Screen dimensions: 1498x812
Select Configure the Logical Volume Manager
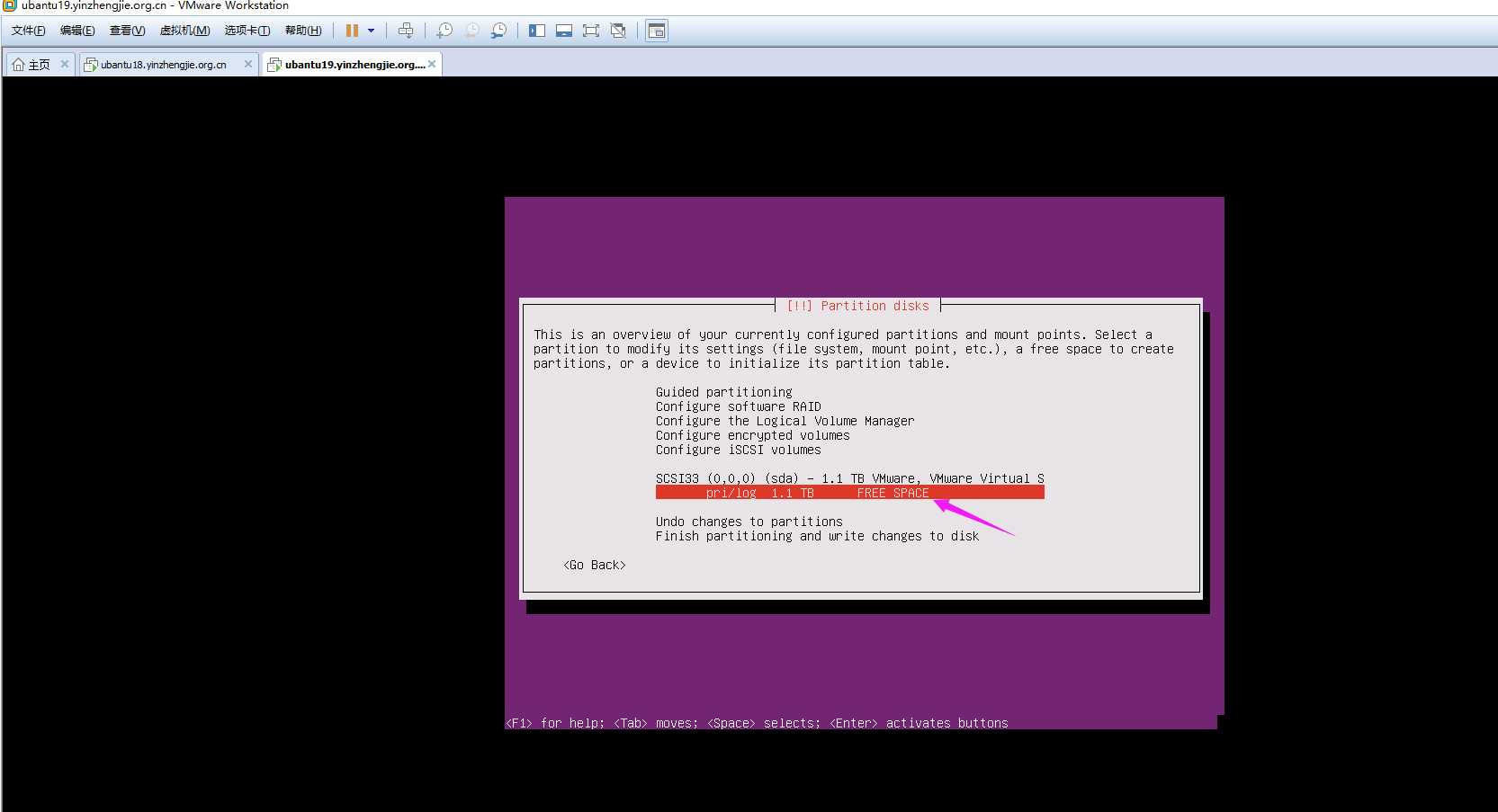coord(785,421)
